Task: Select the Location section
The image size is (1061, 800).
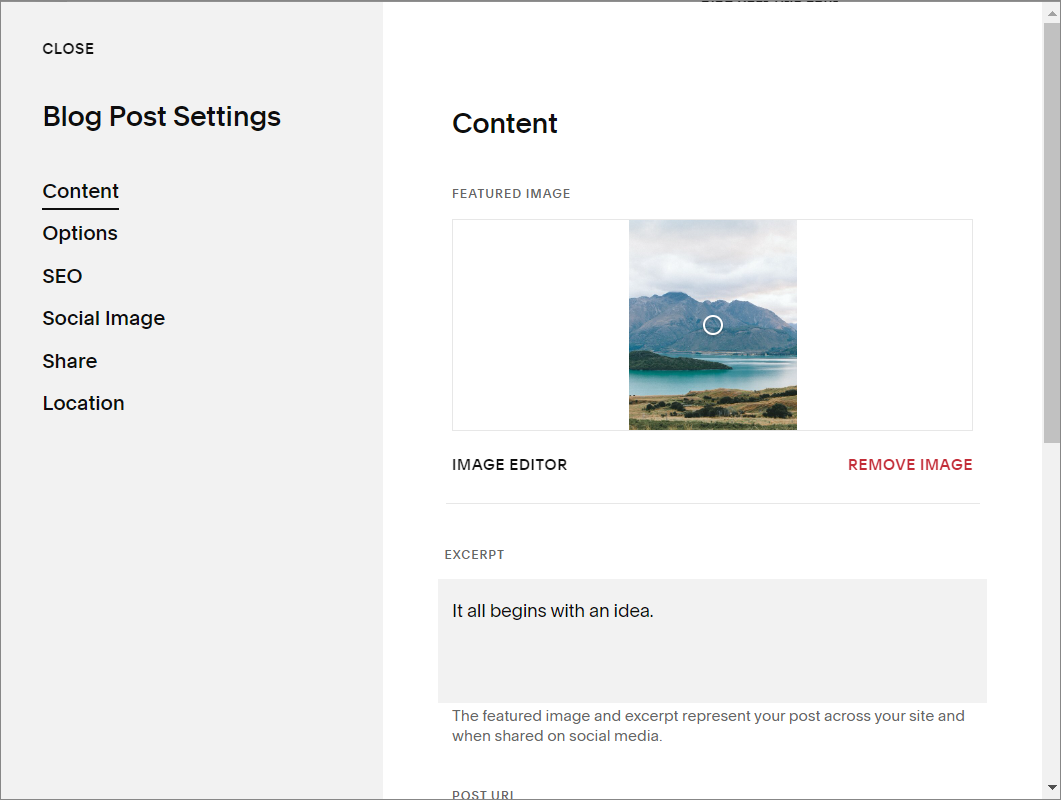Action: coord(83,403)
